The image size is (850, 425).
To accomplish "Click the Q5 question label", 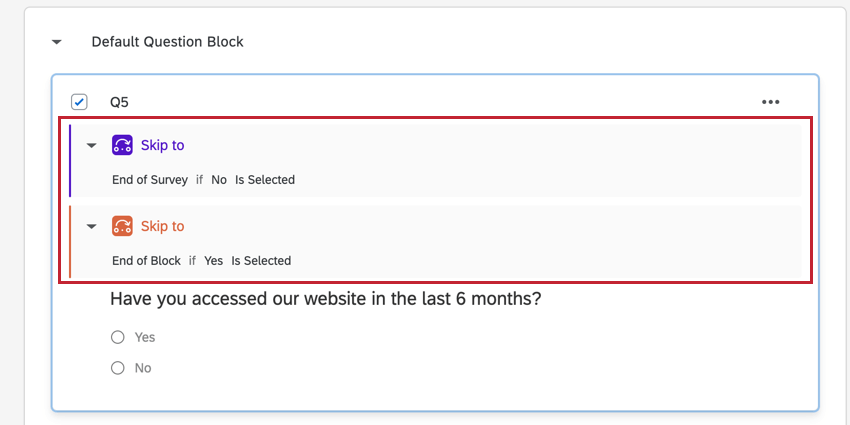I will pyautogui.click(x=119, y=102).
